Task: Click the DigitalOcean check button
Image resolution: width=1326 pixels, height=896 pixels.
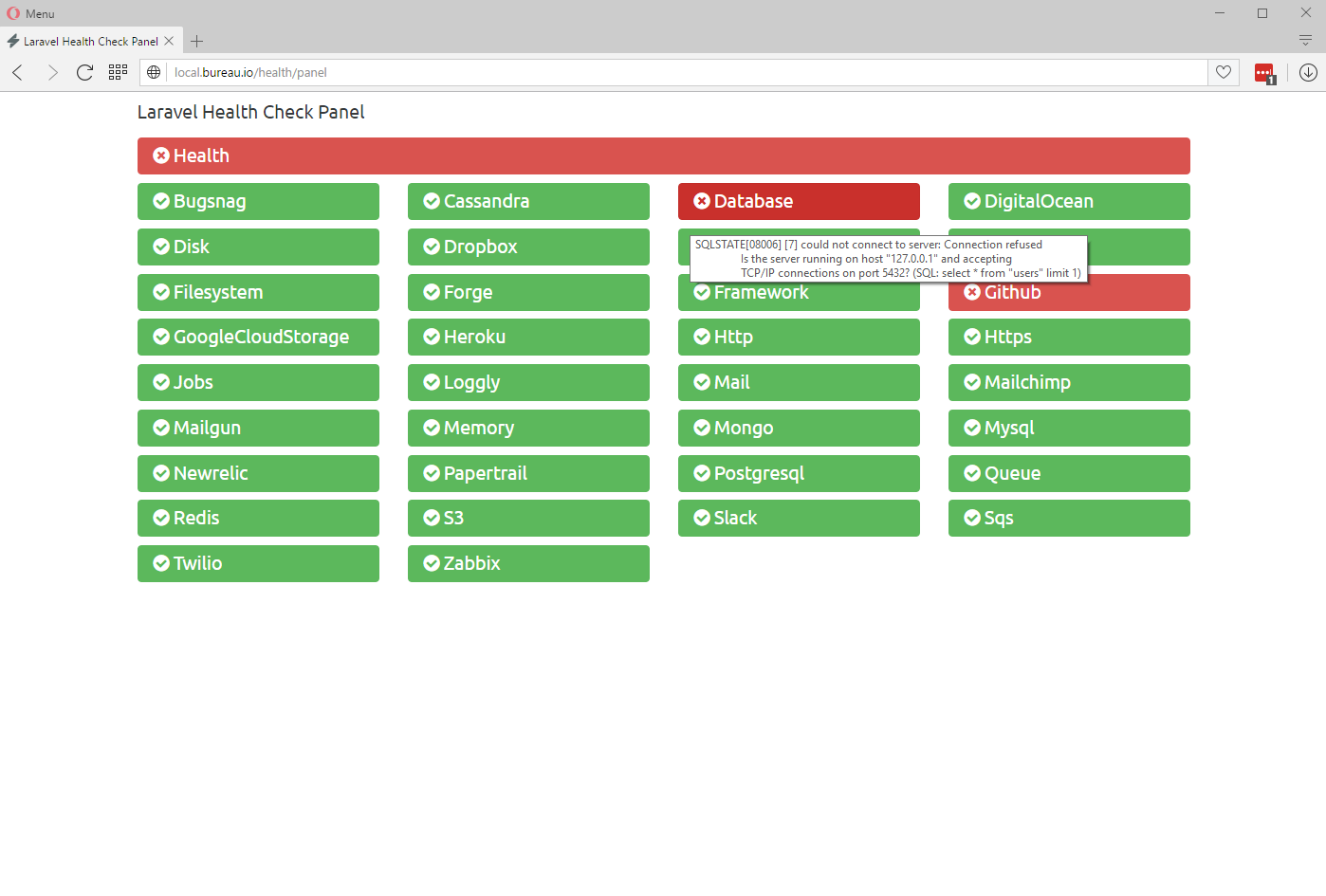Action: click(1069, 201)
